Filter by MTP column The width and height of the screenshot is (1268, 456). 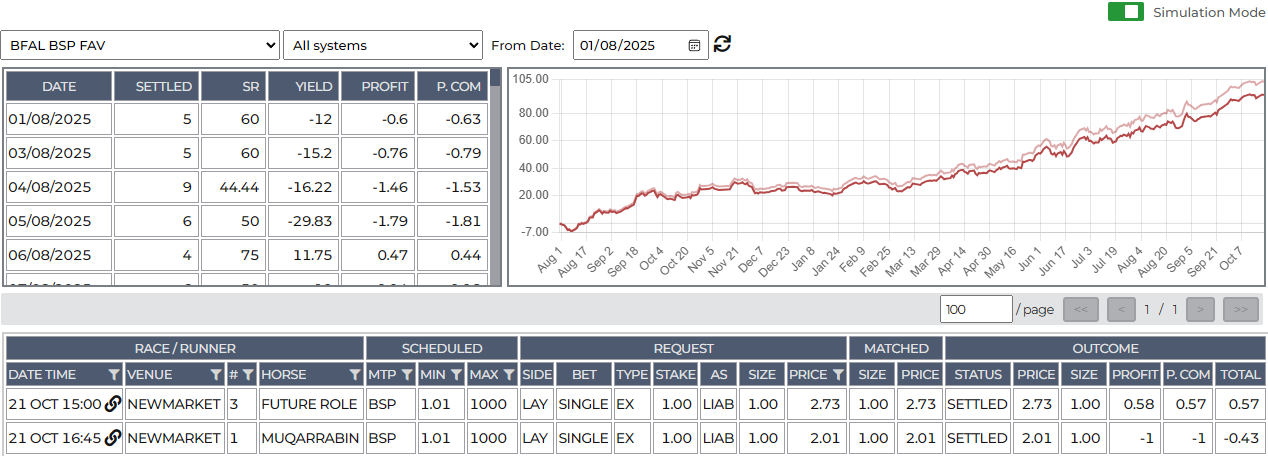tap(409, 374)
